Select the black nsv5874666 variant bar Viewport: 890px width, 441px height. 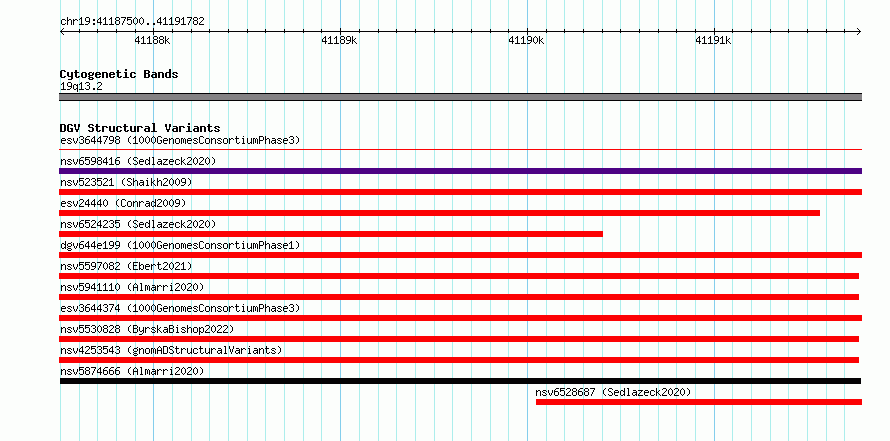coord(460,381)
